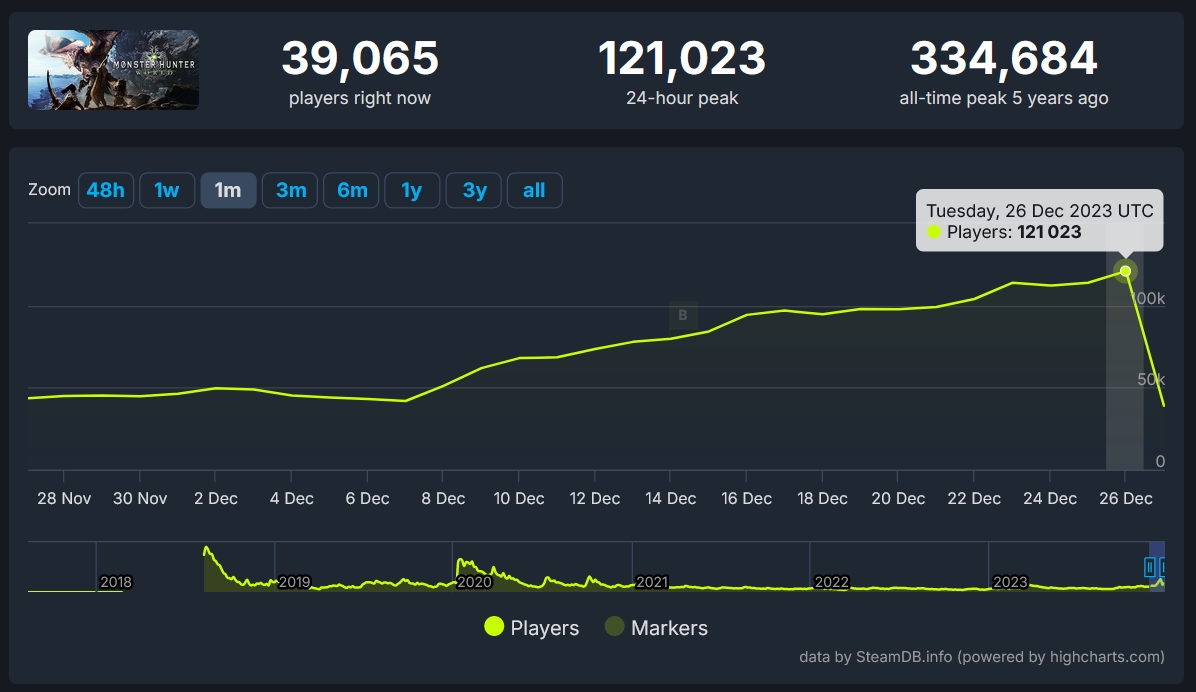Image resolution: width=1196 pixels, height=692 pixels.
Task: Toggle the Players series in the legend
Action: point(544,628)
